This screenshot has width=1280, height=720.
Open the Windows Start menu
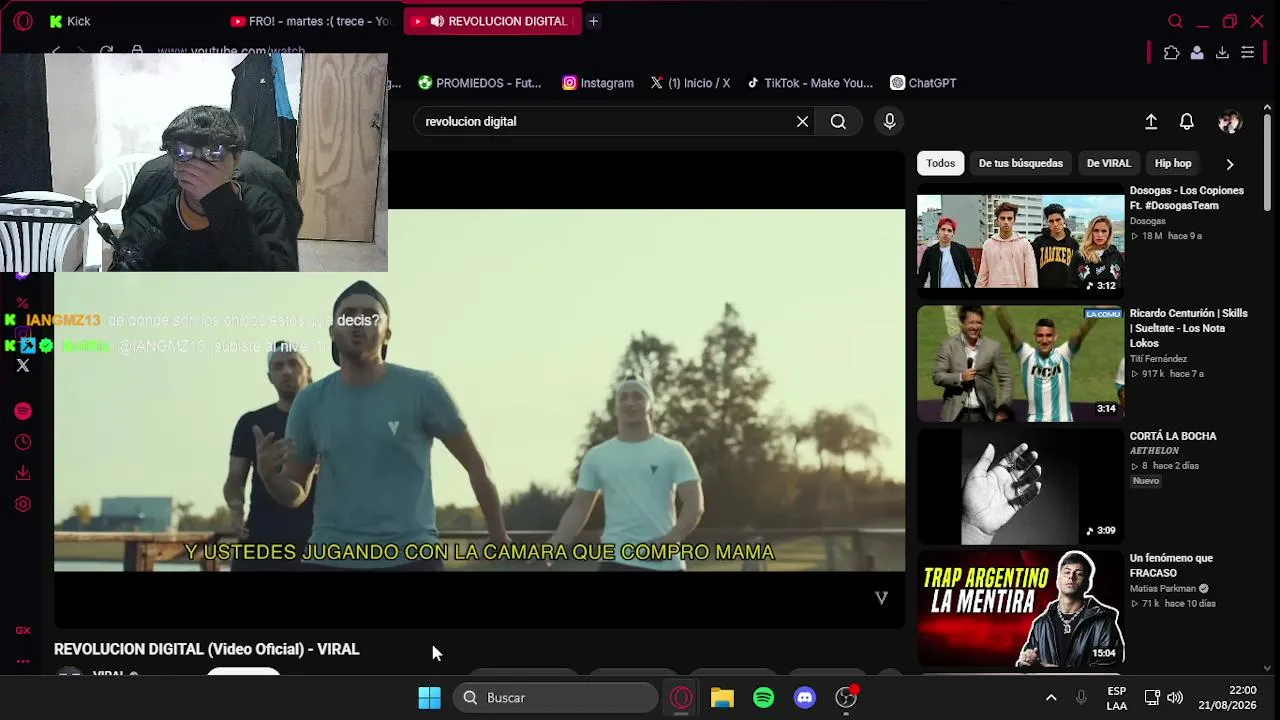(429, 698)
